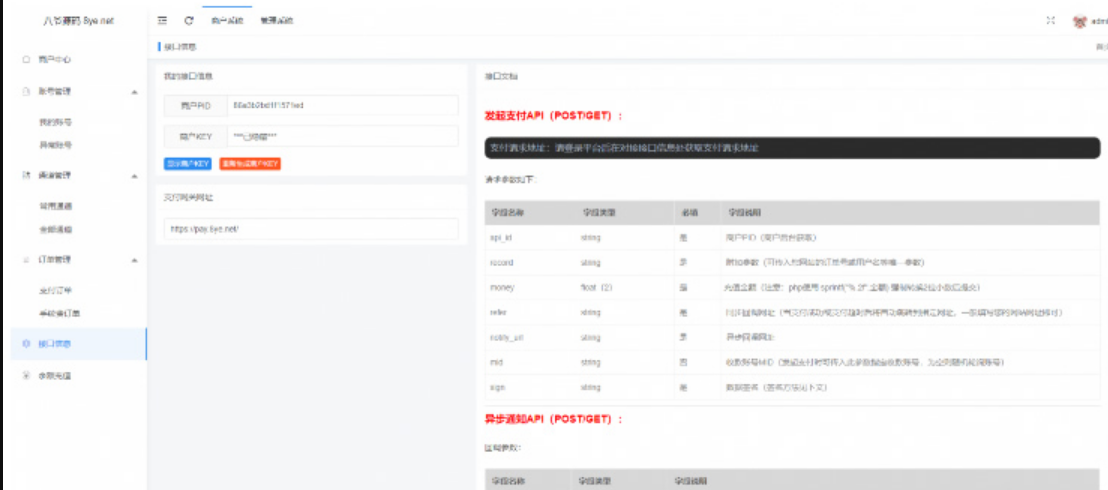Switch to the 管理系统 top tab
Screen dimensions: 1108x490
click(x=276, y=21)
